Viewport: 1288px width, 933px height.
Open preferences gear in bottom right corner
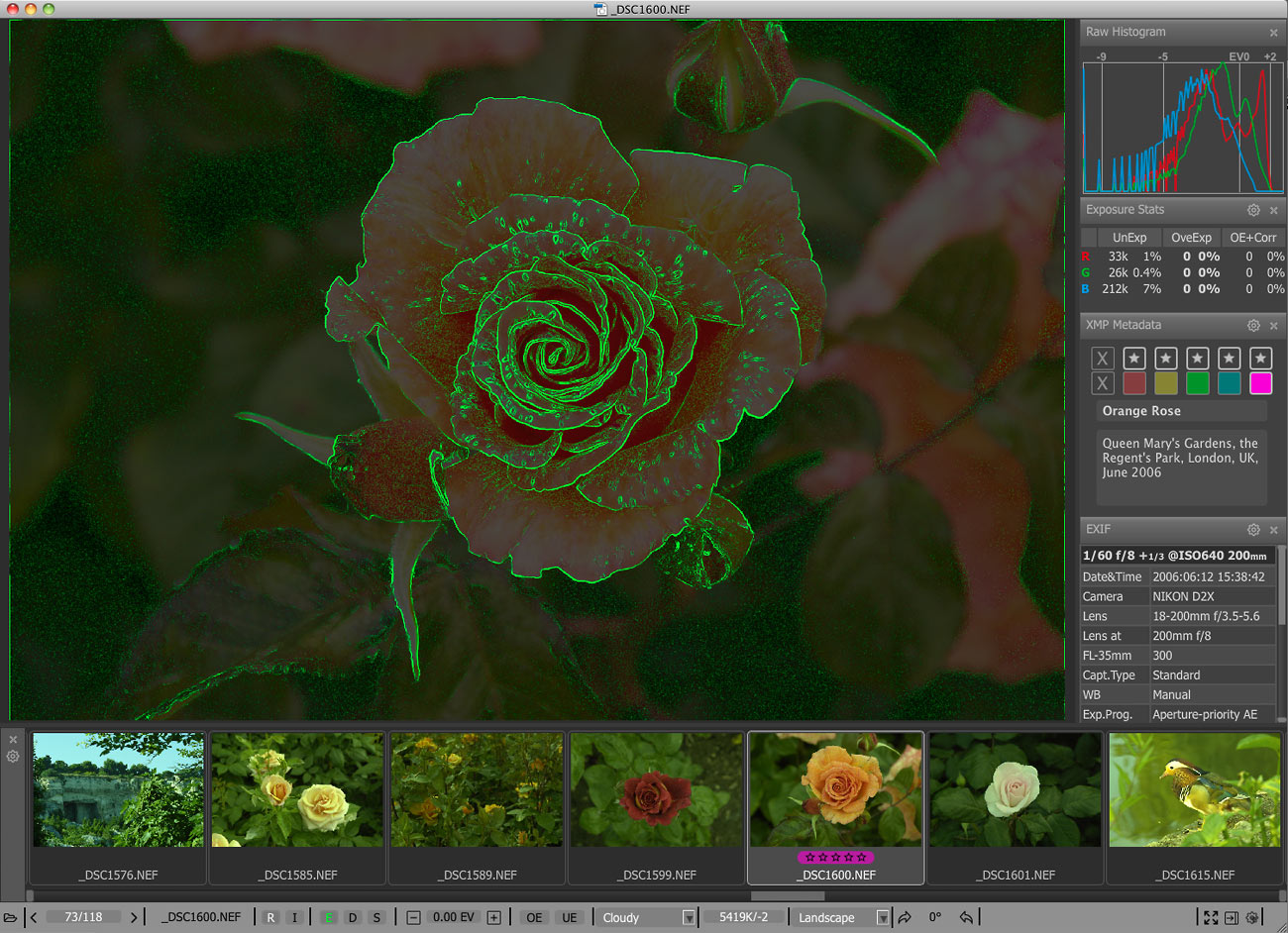point(1252,918)
